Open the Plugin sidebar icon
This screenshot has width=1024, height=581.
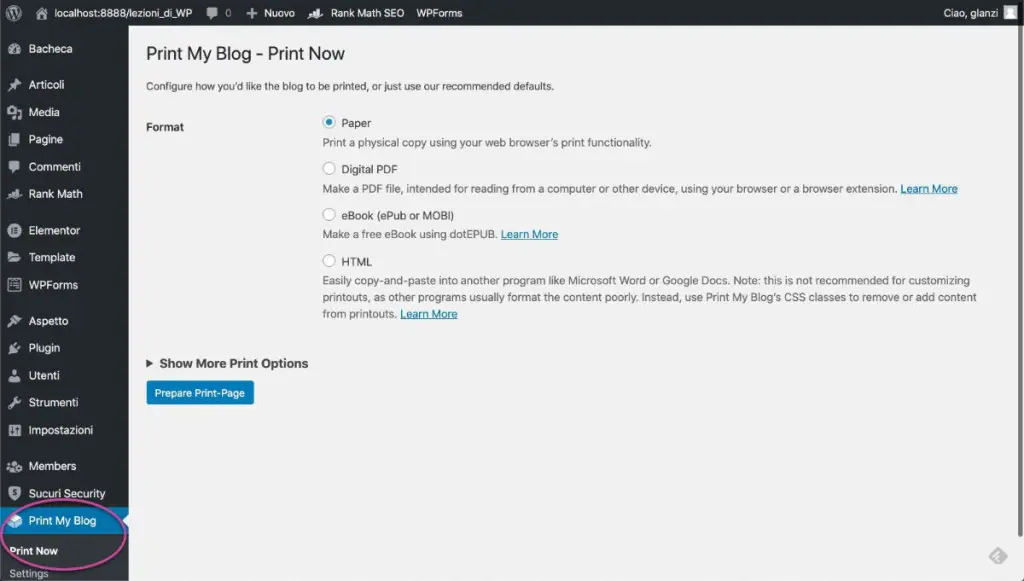click(14, 348)
